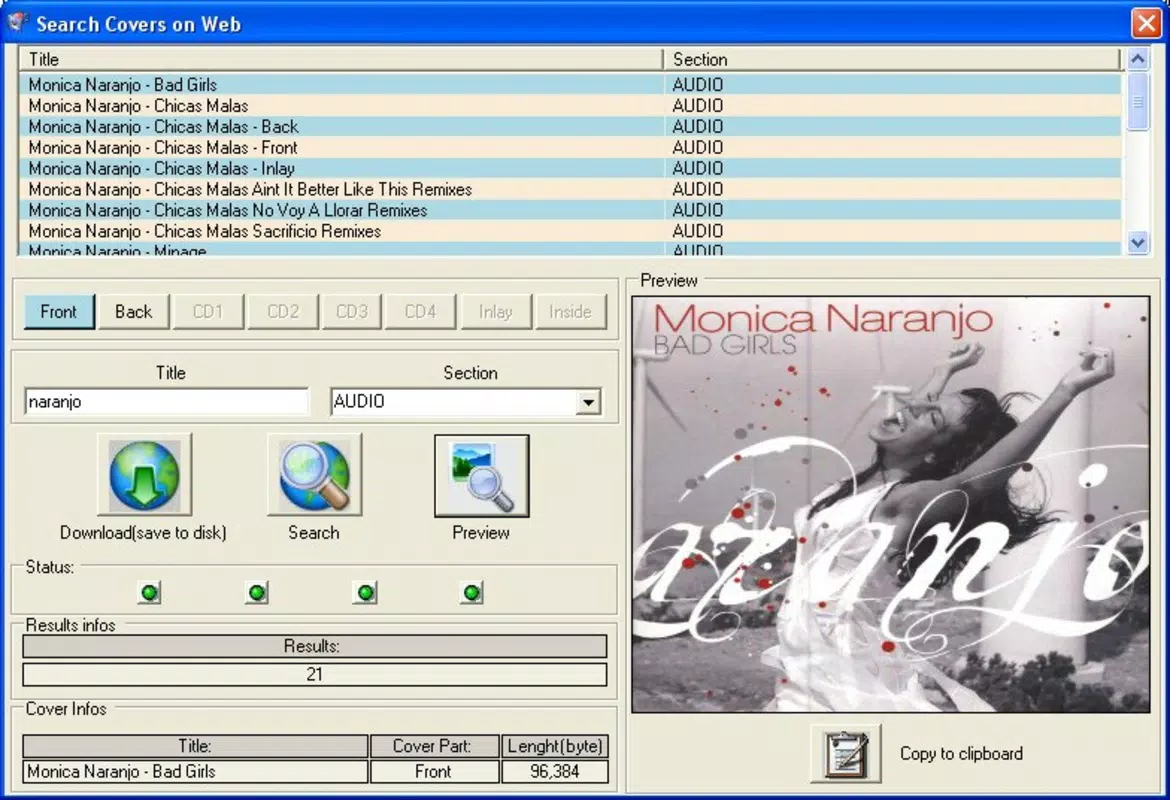
Task: Click the Download(save to disk) label
Action: (143, 533)
